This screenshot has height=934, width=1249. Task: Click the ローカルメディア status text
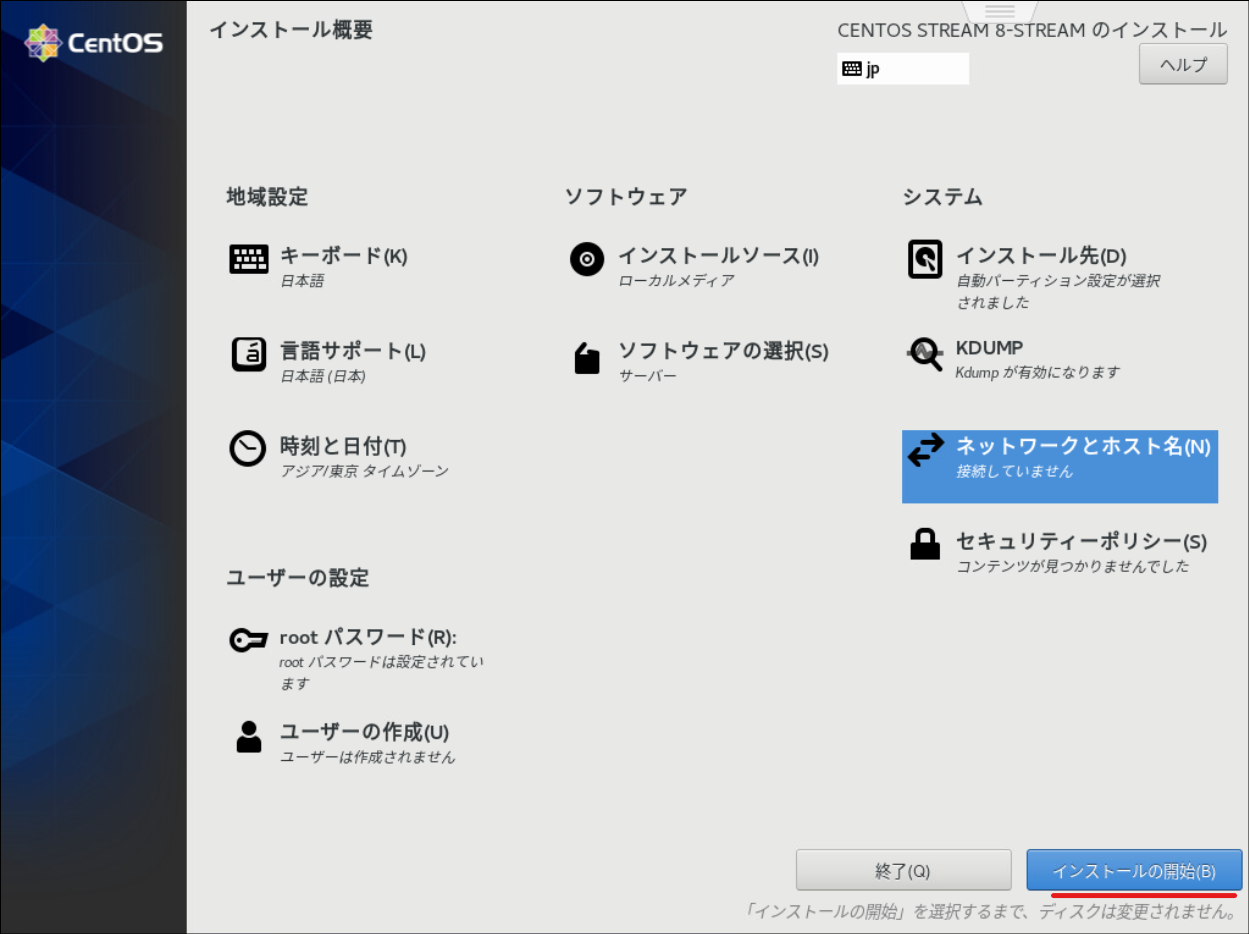pos(676,281)
